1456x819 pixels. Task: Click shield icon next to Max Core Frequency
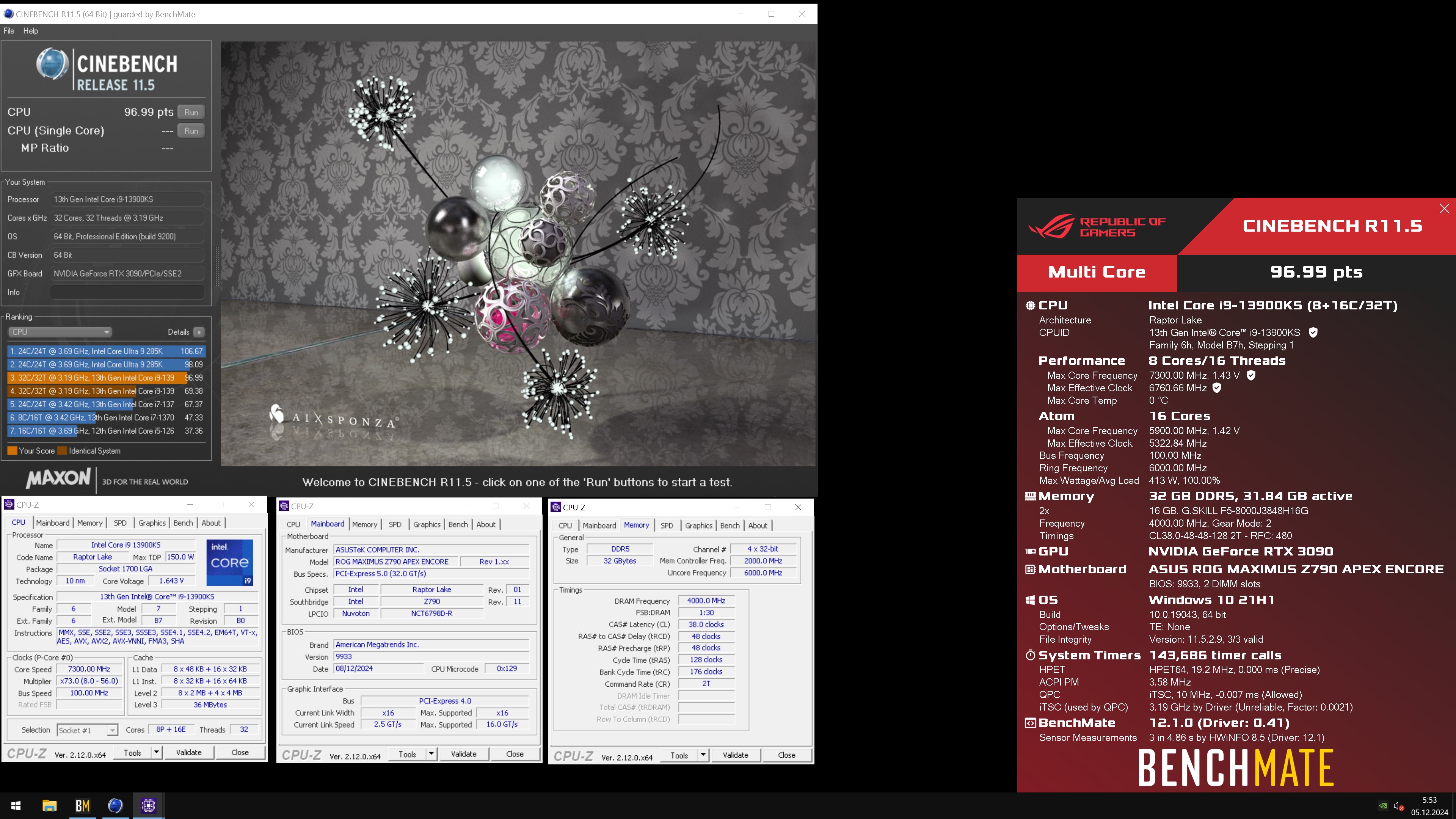click(1251, 375)
